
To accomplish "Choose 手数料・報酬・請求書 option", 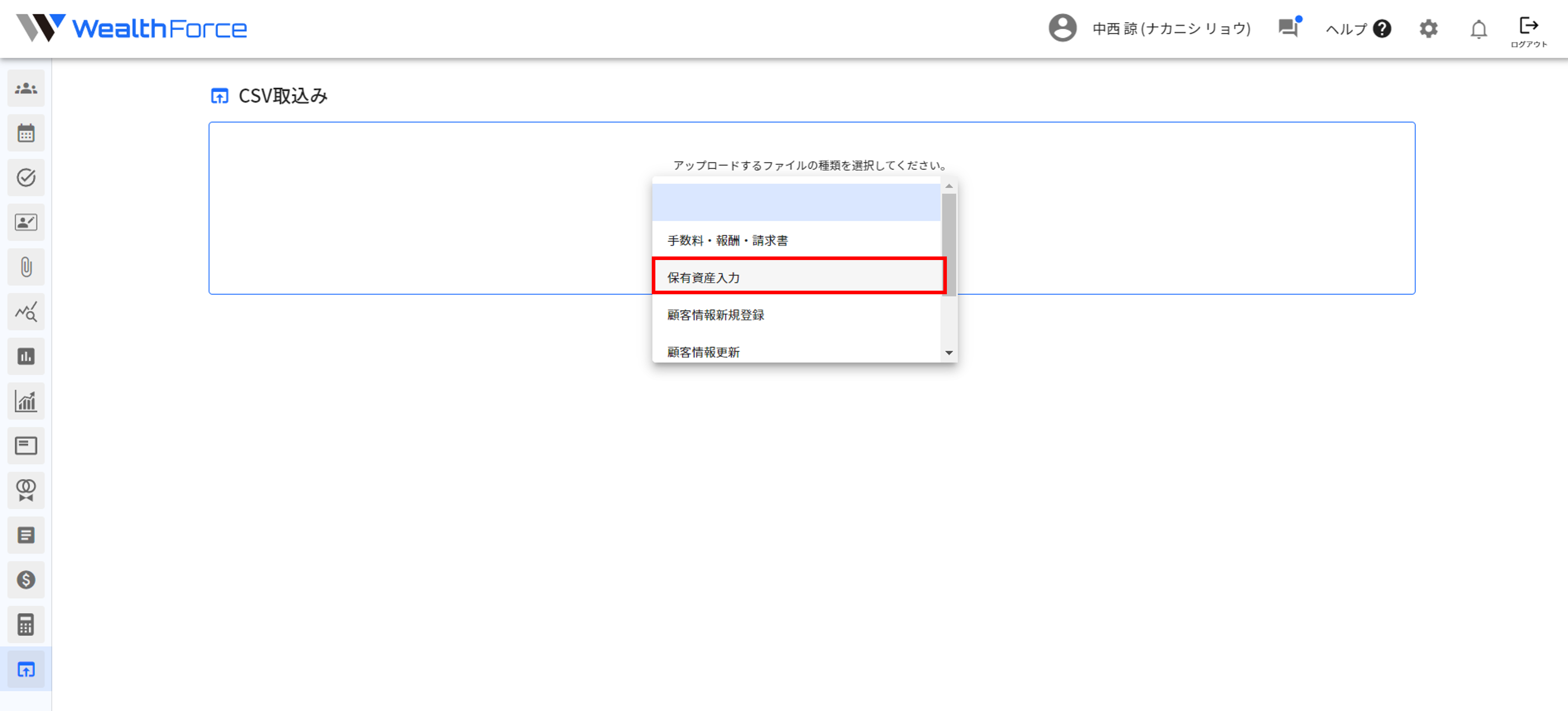I will [797, 240].
